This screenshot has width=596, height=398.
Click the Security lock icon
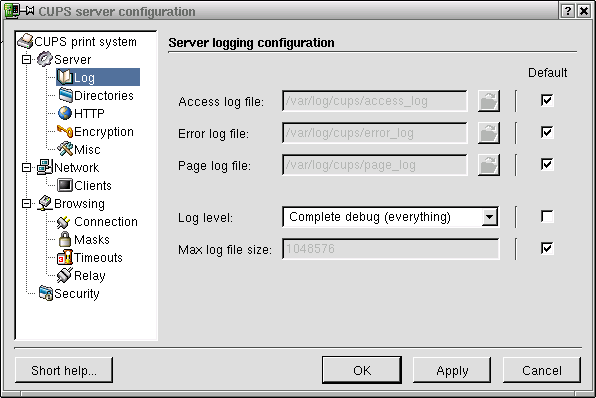(x=46, y=293)
